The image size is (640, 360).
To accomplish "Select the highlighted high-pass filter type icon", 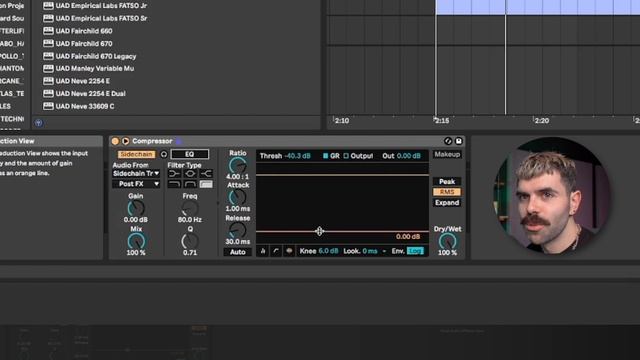I will (x=206, y=184).
